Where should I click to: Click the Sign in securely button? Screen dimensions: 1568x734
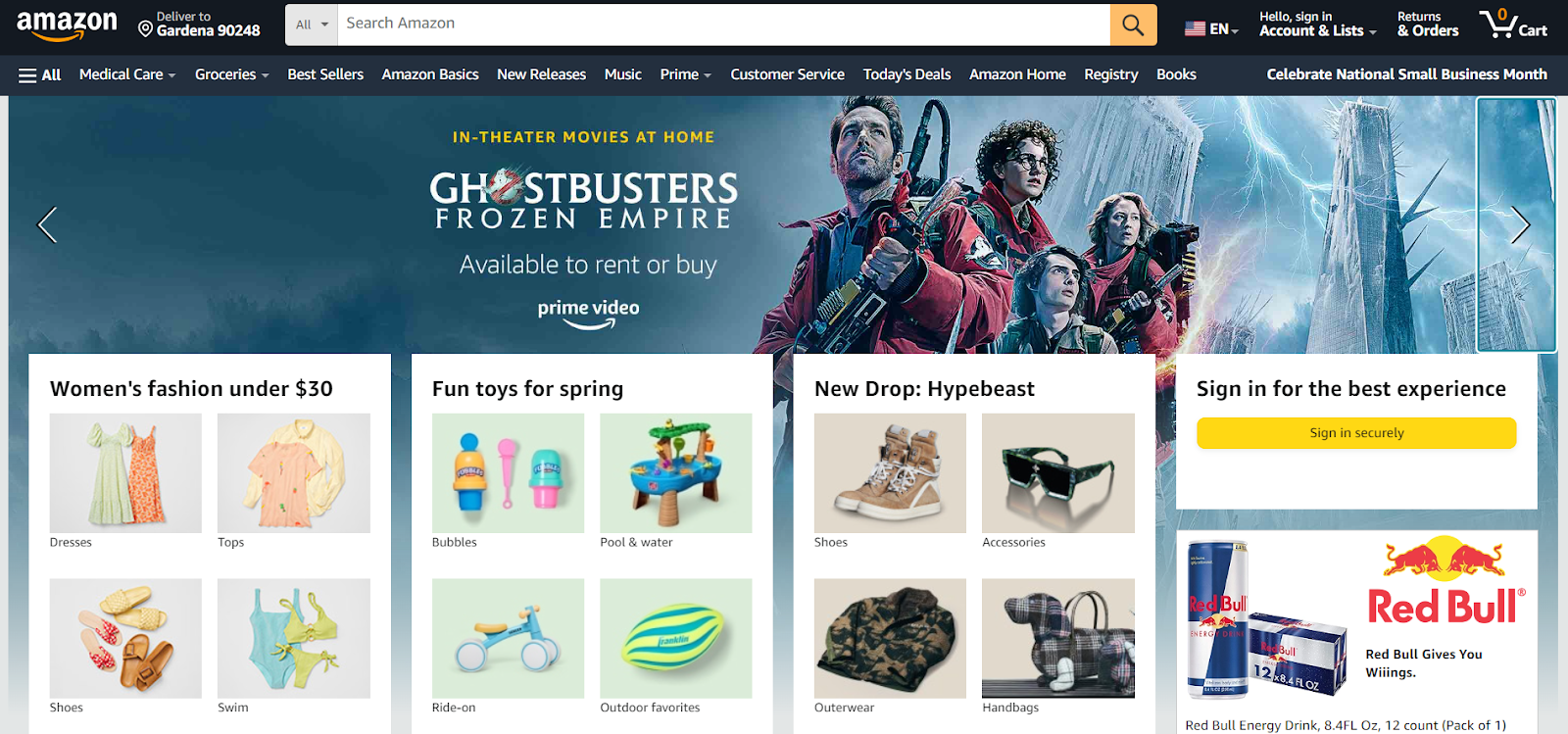pos(1356,433)
